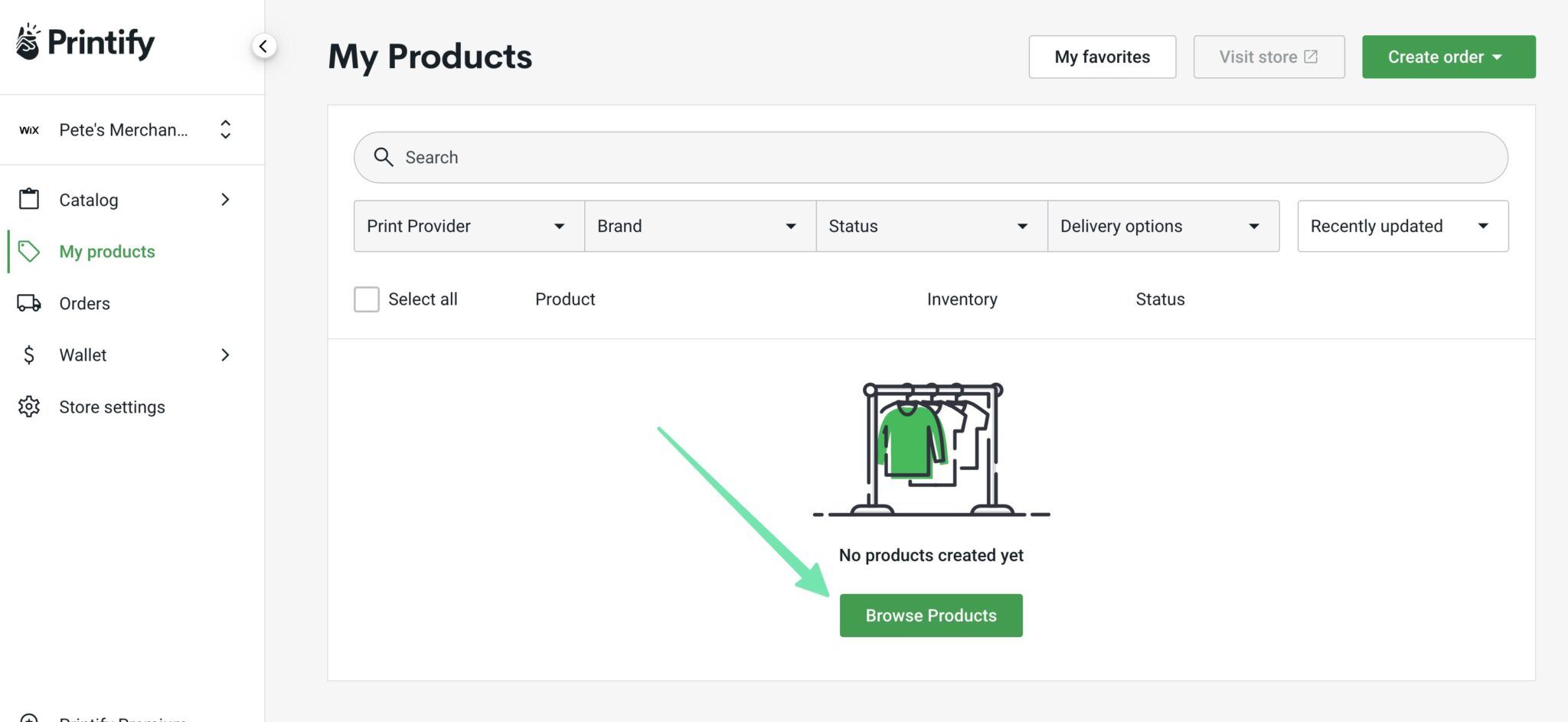The image size is (1568, 722).
Task: Click the Browse Products button
Action: click(930, 615)
